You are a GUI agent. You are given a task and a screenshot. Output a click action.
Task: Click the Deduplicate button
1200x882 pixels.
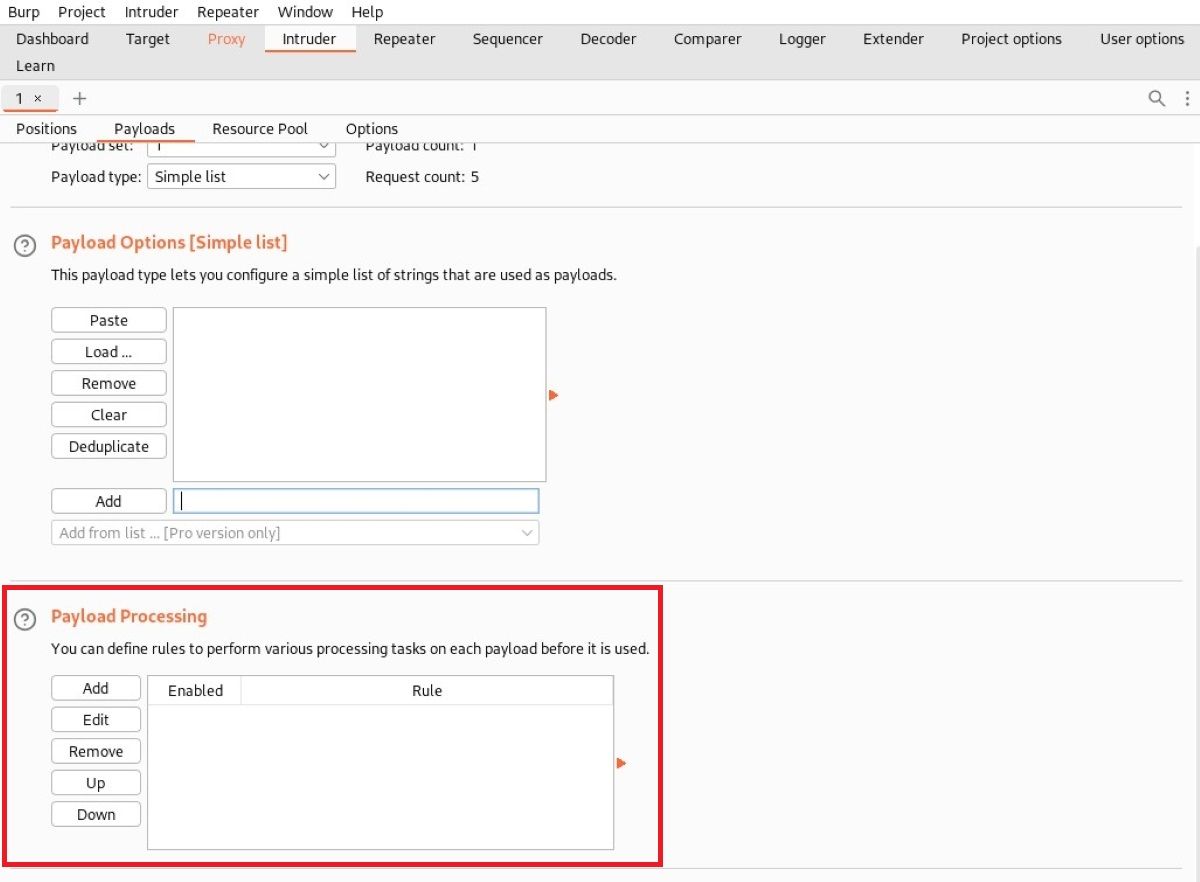109,447
